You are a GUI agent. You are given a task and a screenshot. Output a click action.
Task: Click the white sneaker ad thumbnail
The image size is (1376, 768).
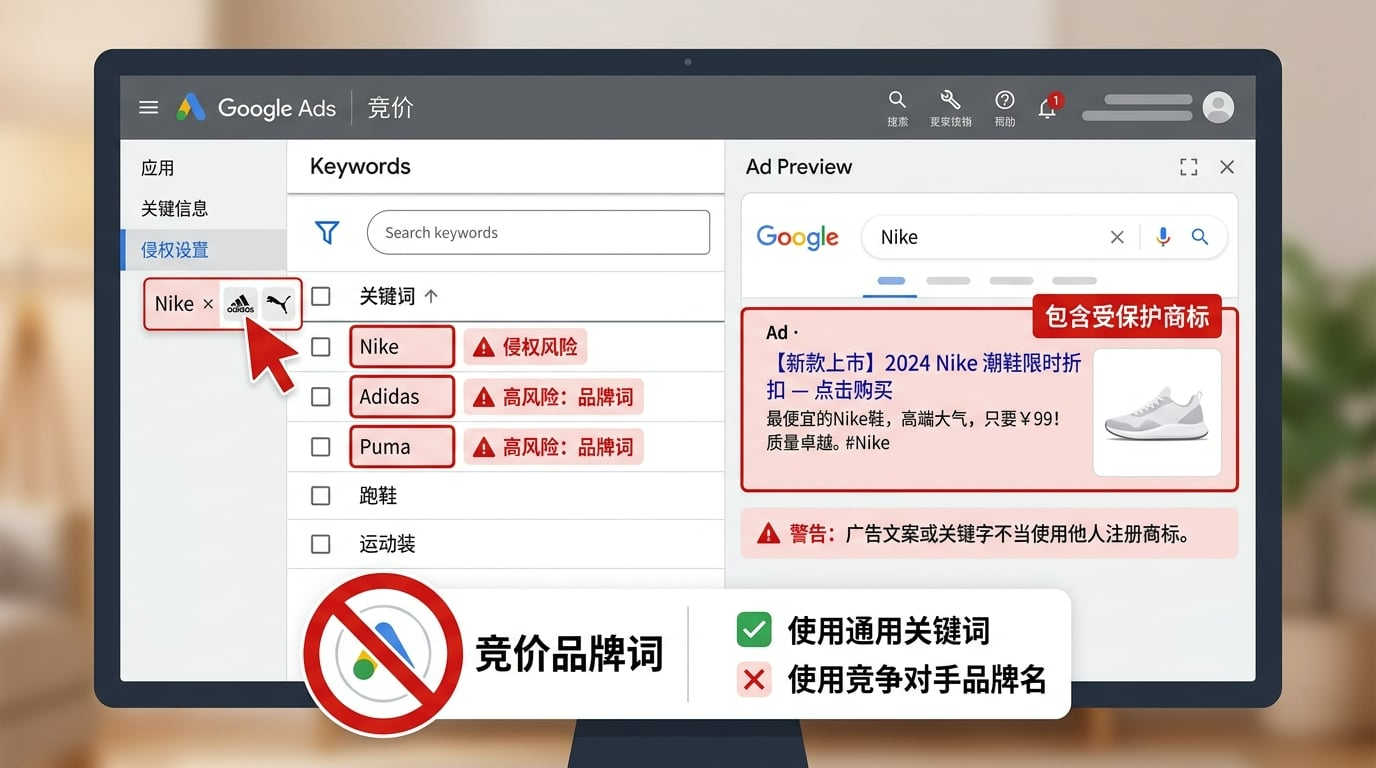pos(1157,412)
